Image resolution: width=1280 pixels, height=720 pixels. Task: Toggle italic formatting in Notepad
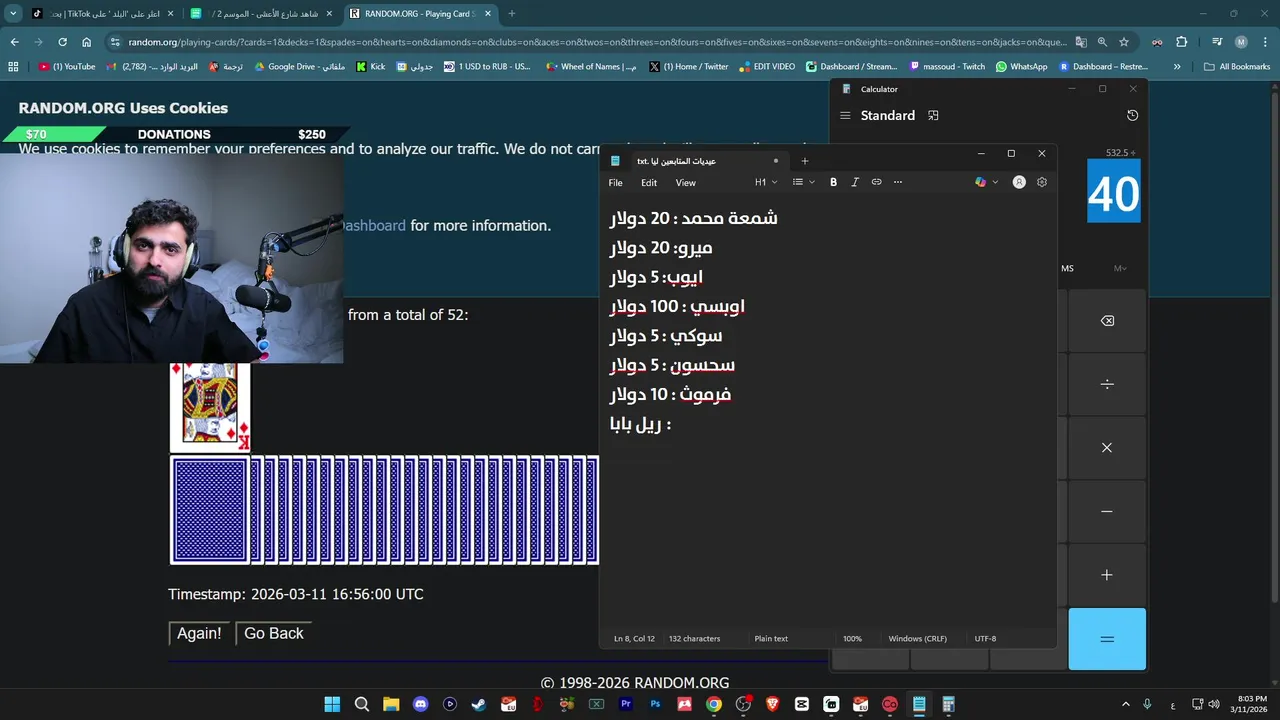pyautogui.click(x=855, y=182)
